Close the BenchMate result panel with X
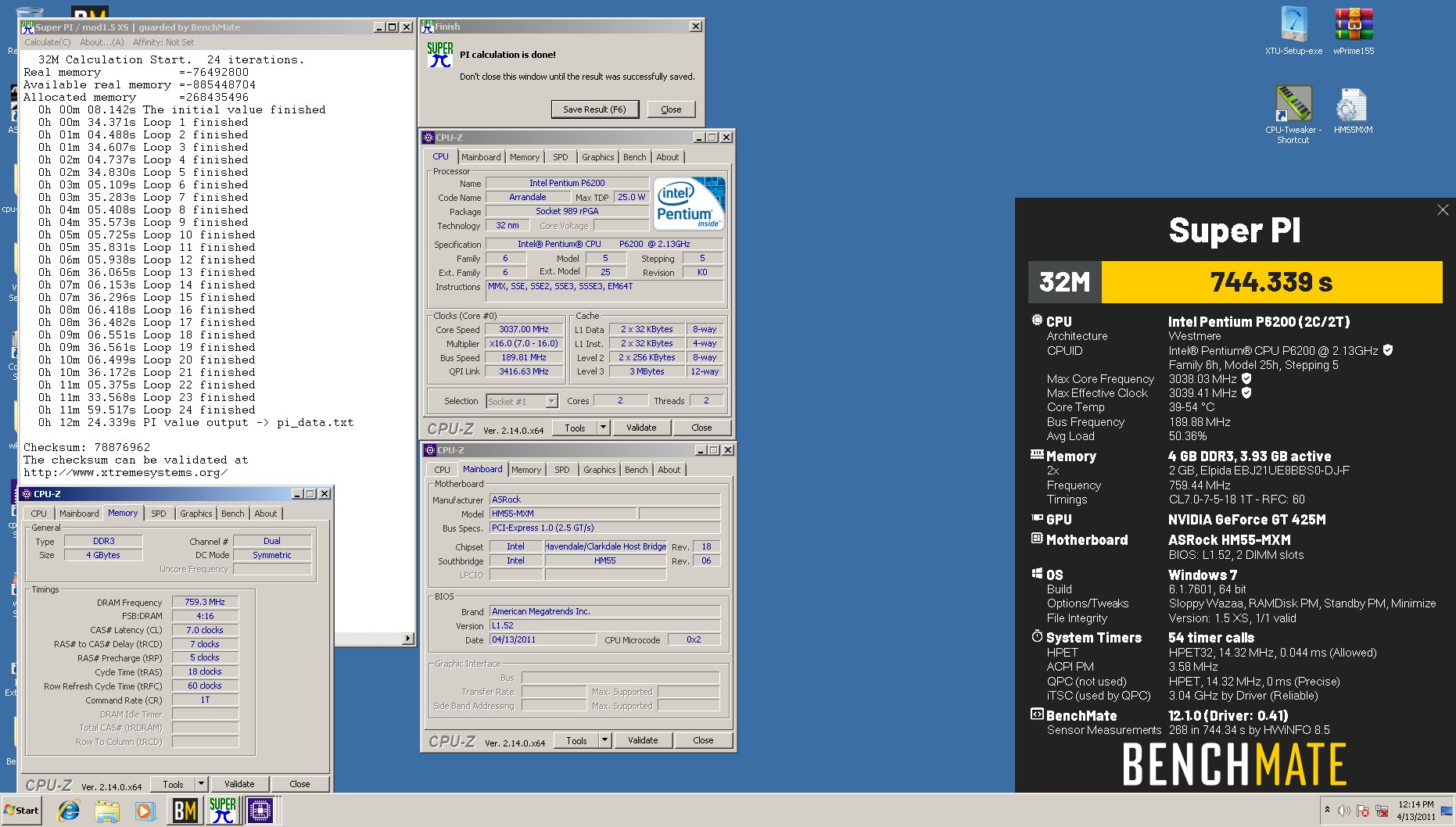Viewport: 1456px width, 827px height. tap(1443, 210)
